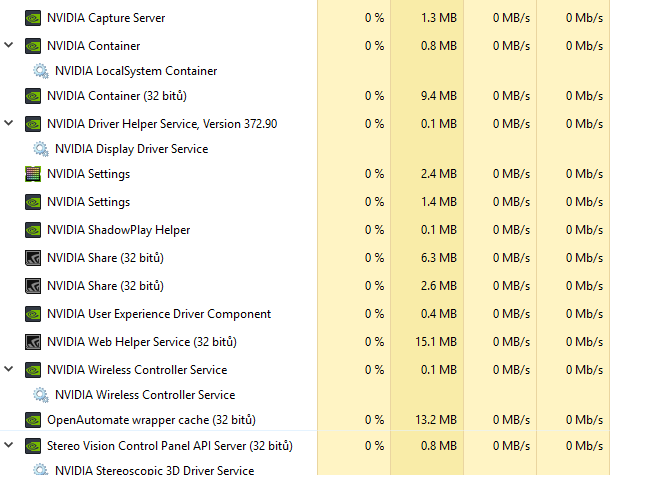Click the NVIDIA Capture Server icon
The width and height of the screenshot is (649, 481).
(33, 18)
